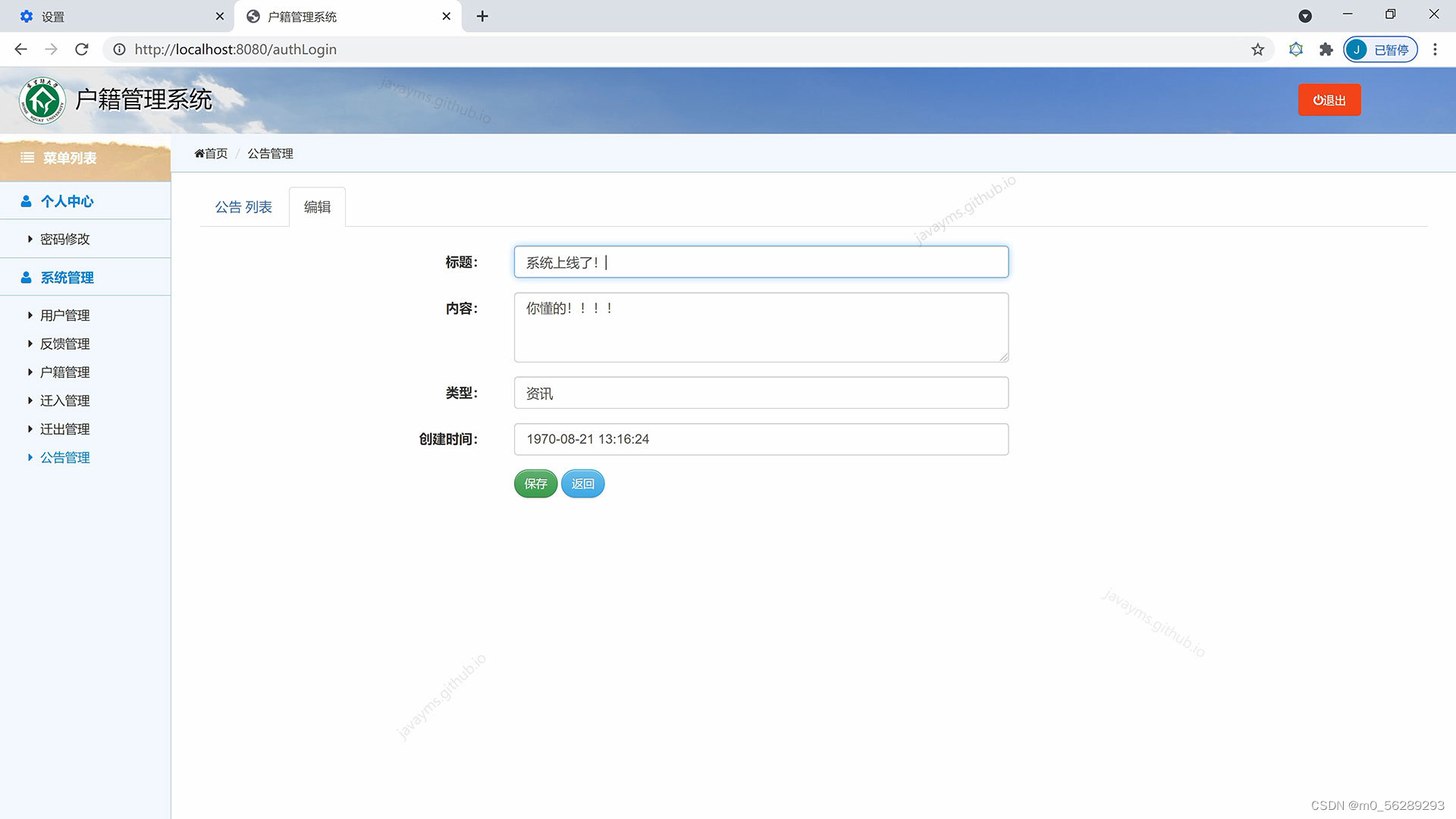Open Chrome three-dot menu
Image resolution: width=1456 pixels, height=819 pixels.
click(x=1434, y=49)
